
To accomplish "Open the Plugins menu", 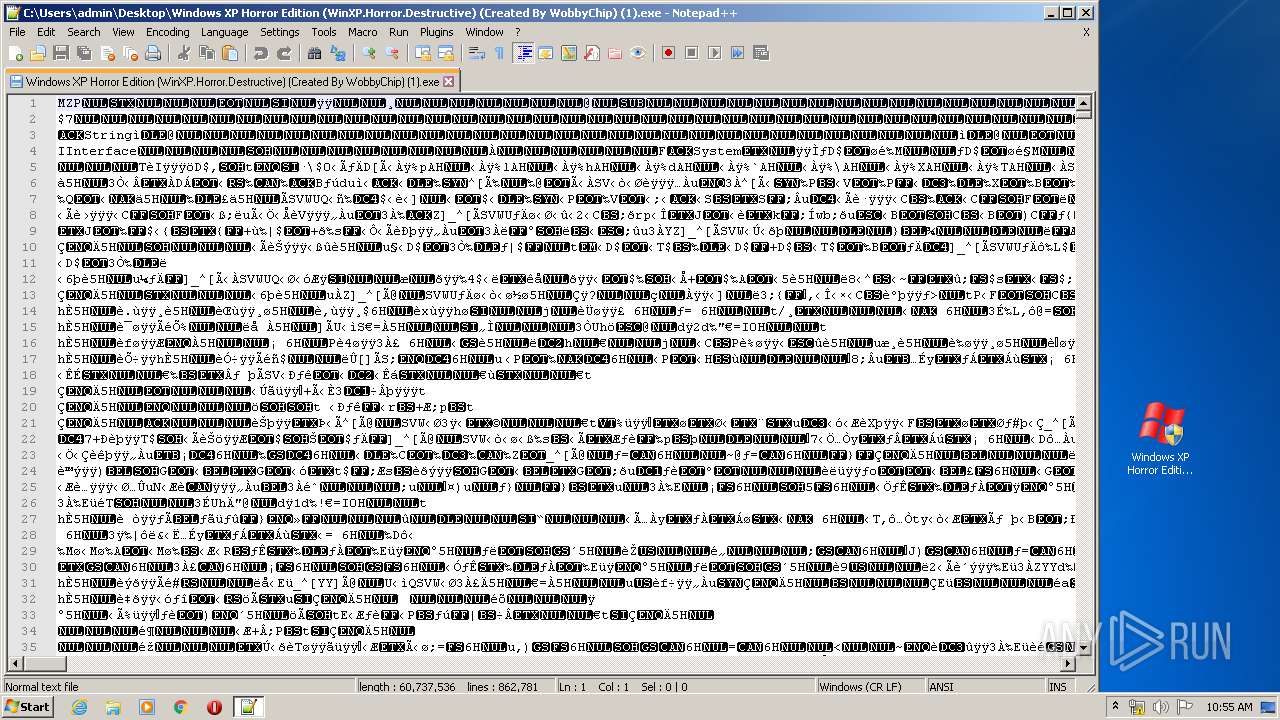I will coord(436,32).
